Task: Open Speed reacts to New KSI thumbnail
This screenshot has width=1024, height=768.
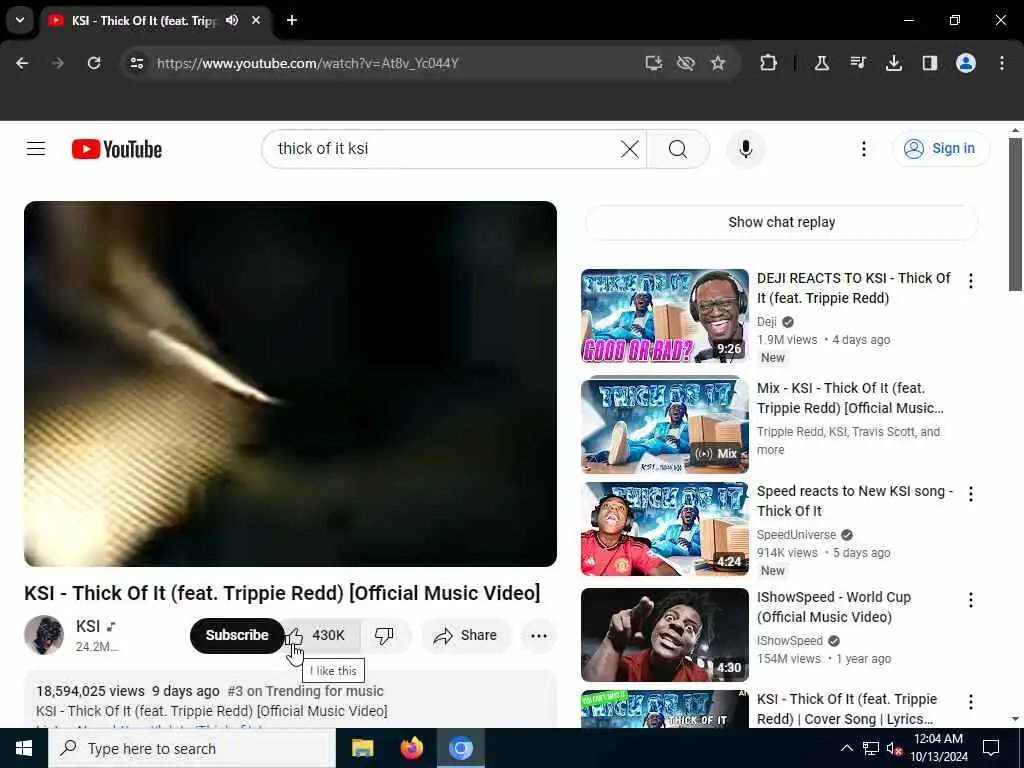Action: 665,529
